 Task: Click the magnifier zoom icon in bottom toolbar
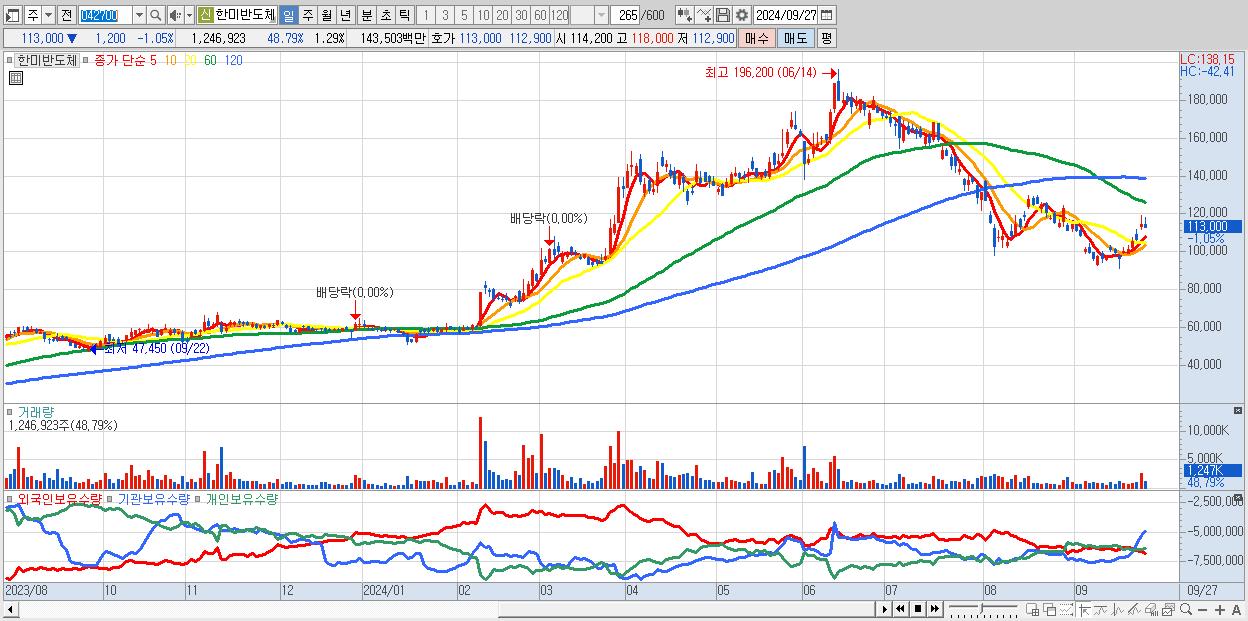1185,610
